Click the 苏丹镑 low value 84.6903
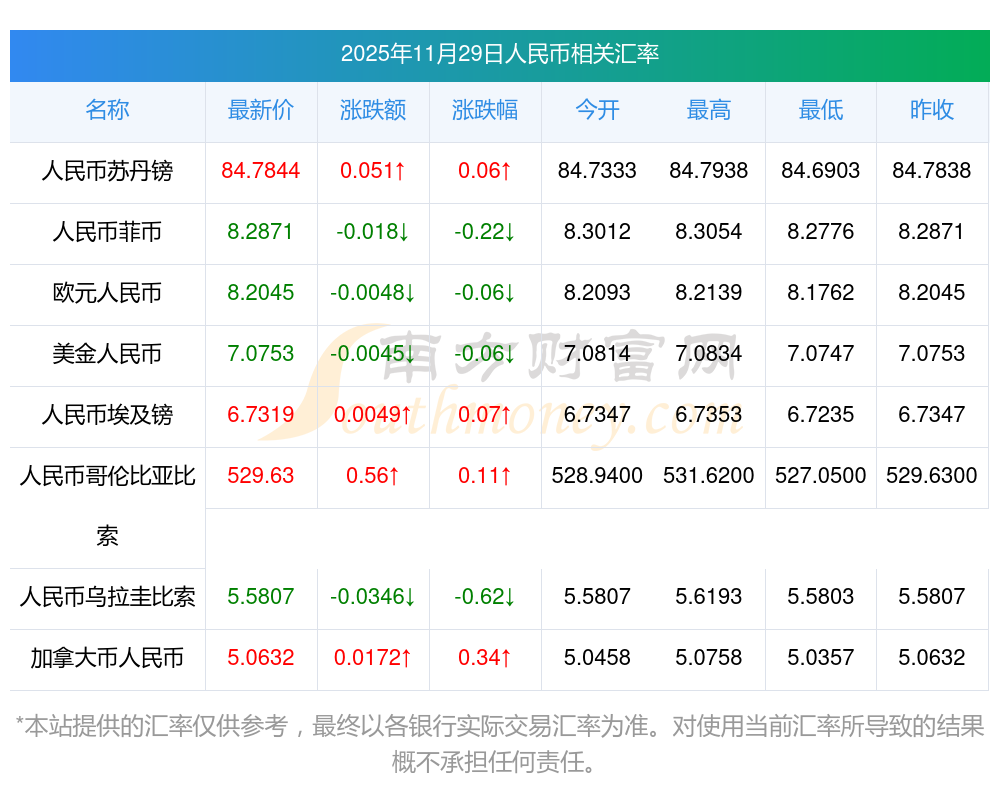The width and height of the screenshot is (1000, 793). [x=821, y=170]
